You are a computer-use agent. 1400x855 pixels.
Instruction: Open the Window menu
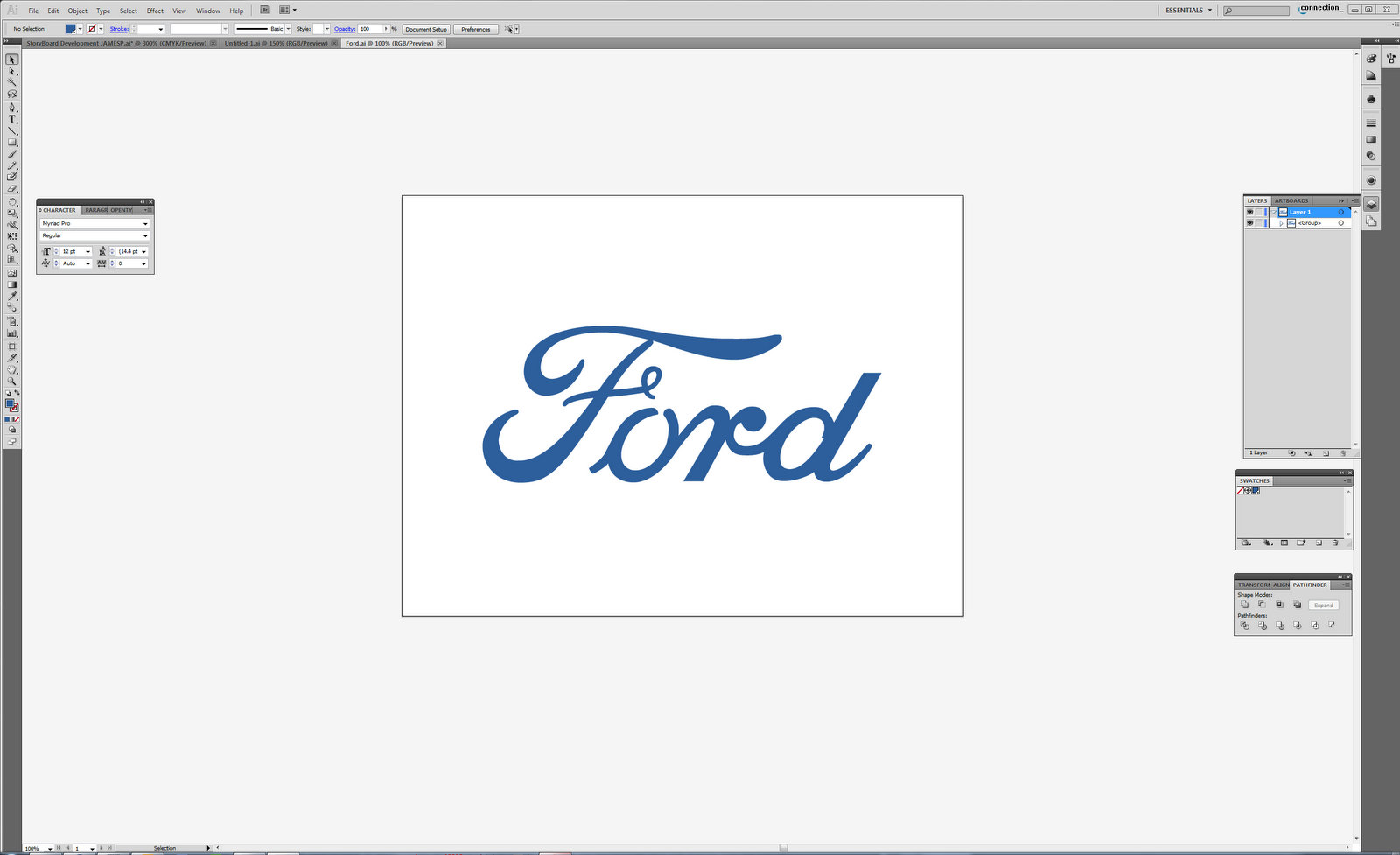click(208, 11)
